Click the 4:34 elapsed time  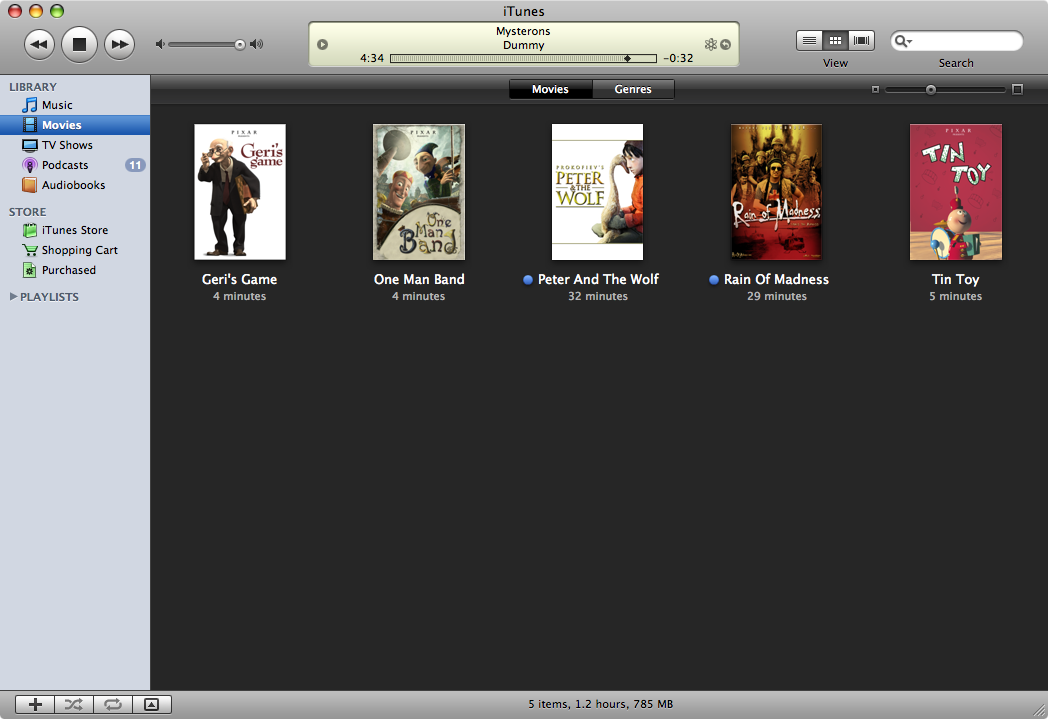[x=372, y=58]
